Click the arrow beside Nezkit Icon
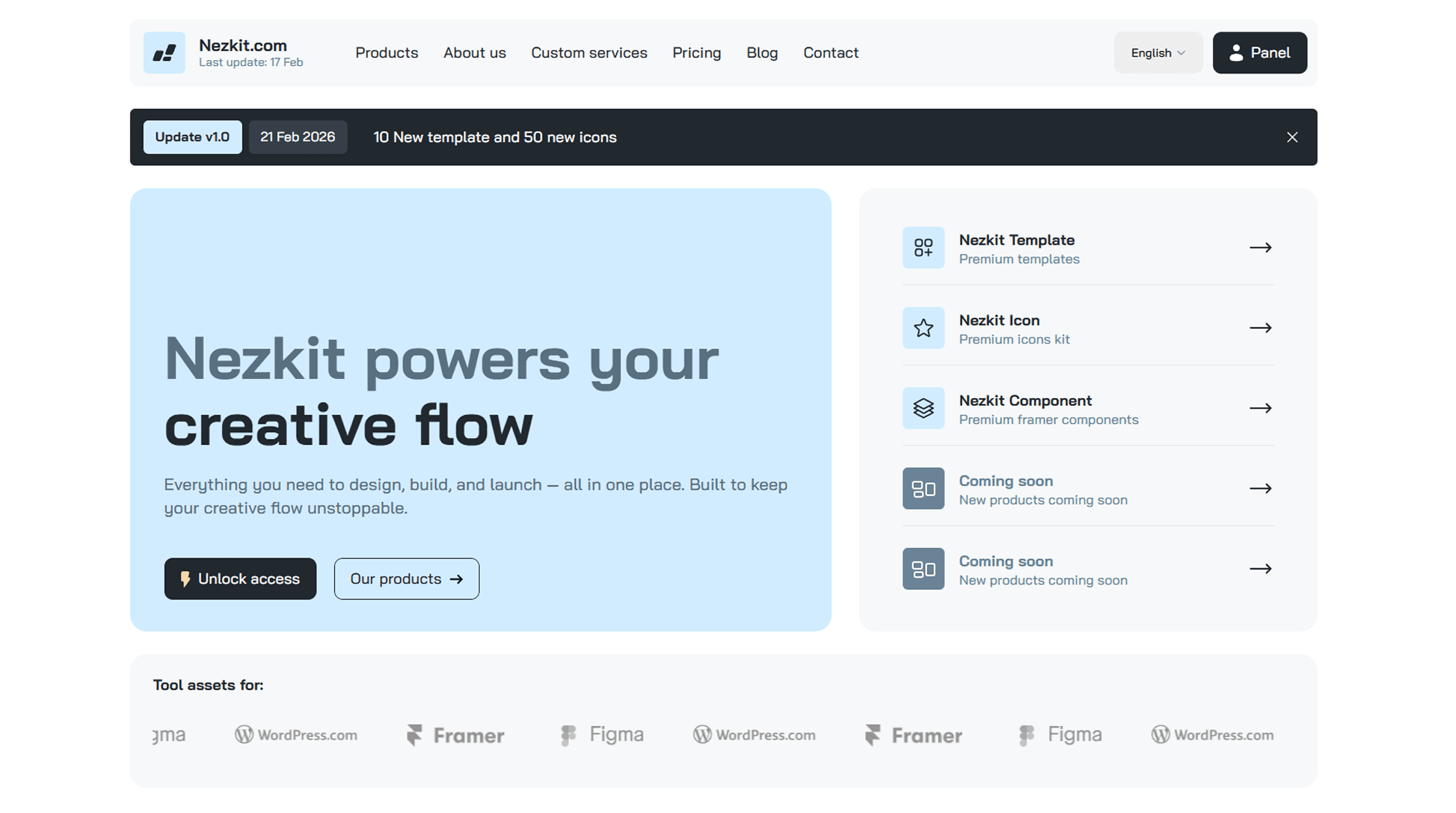 1260,328
